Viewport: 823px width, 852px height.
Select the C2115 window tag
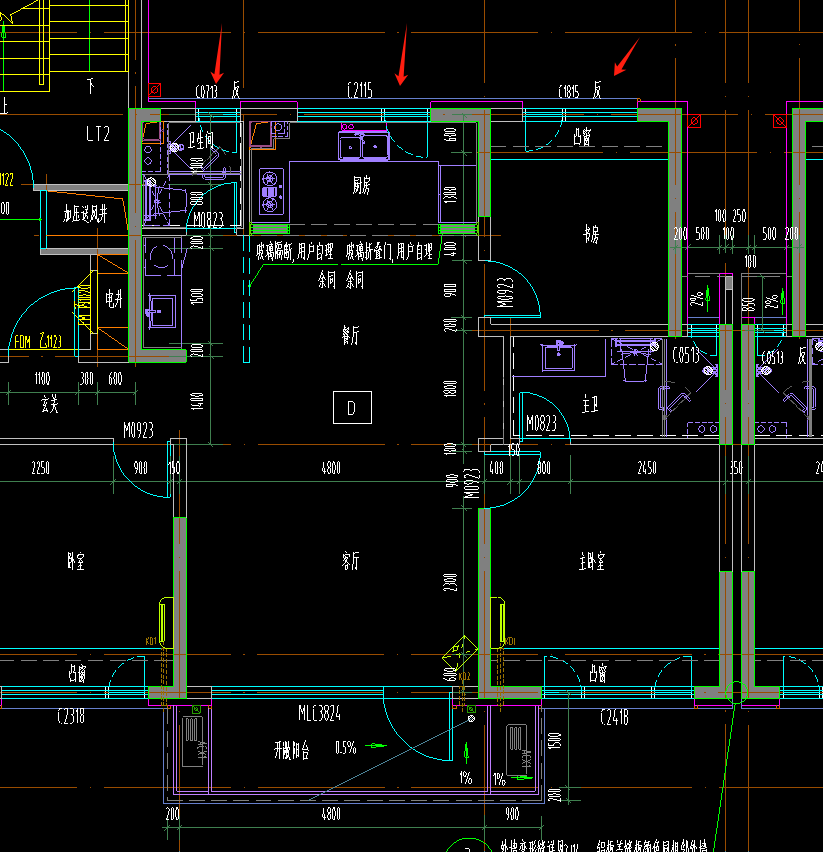pos(360,90)
